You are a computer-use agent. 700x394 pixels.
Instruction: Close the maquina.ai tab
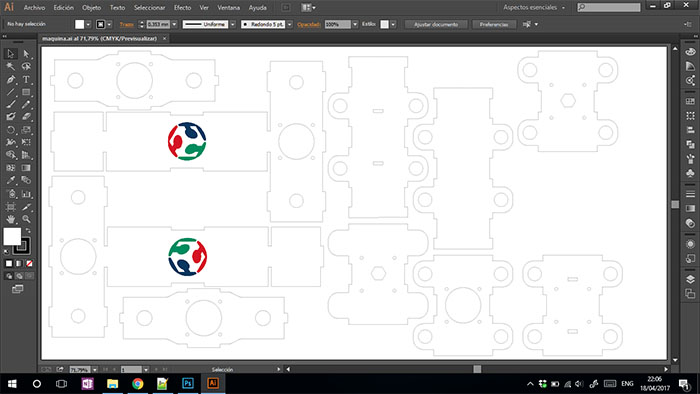tap(164, 39)
